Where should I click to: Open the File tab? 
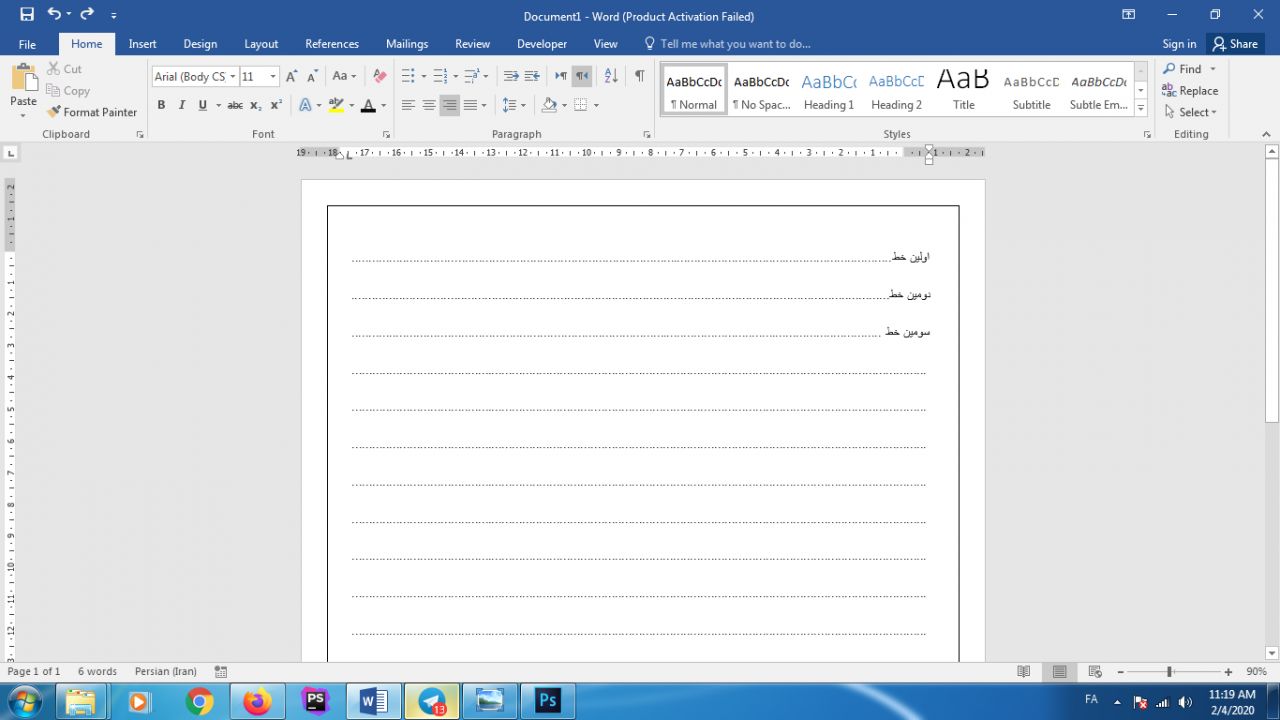(x=27, y=44)
